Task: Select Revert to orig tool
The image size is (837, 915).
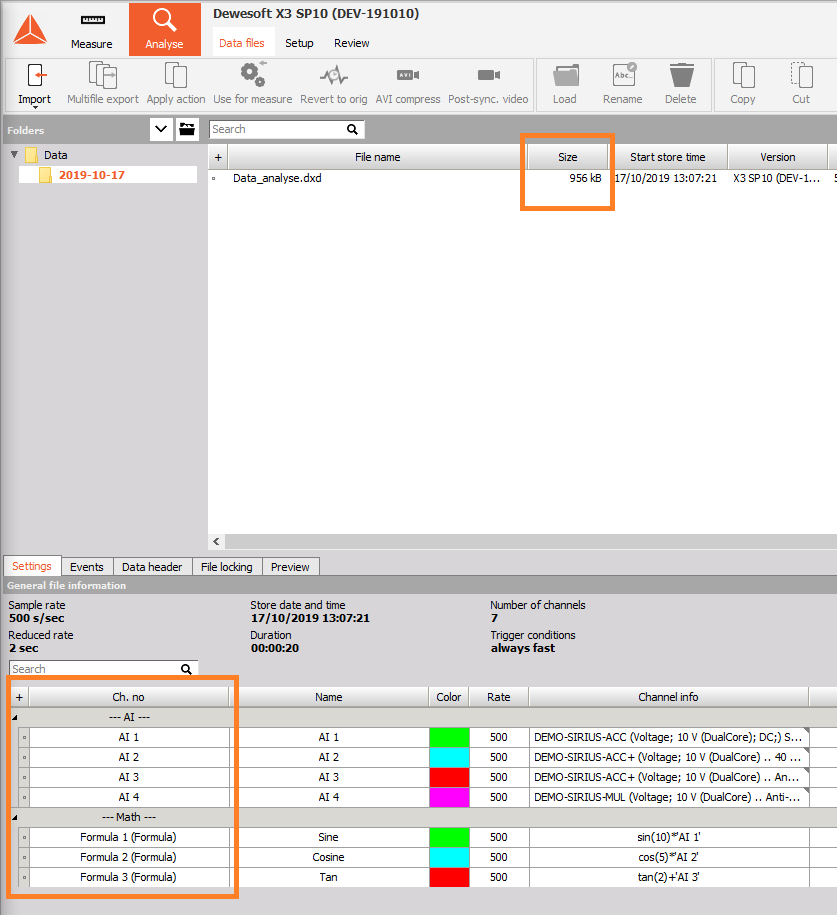Action: (334, 85)
